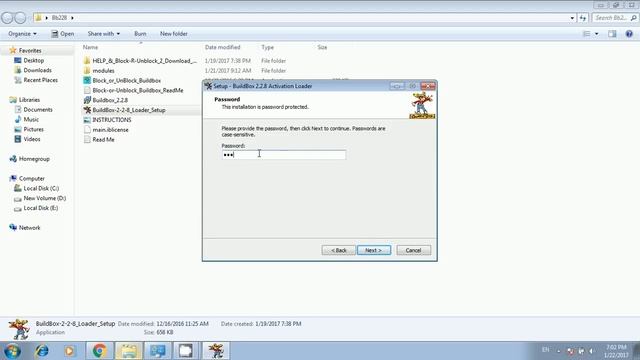The height and width of the screenshot is (360, 640).
Task: Sort by the Type column header
Action: point(267,47)
